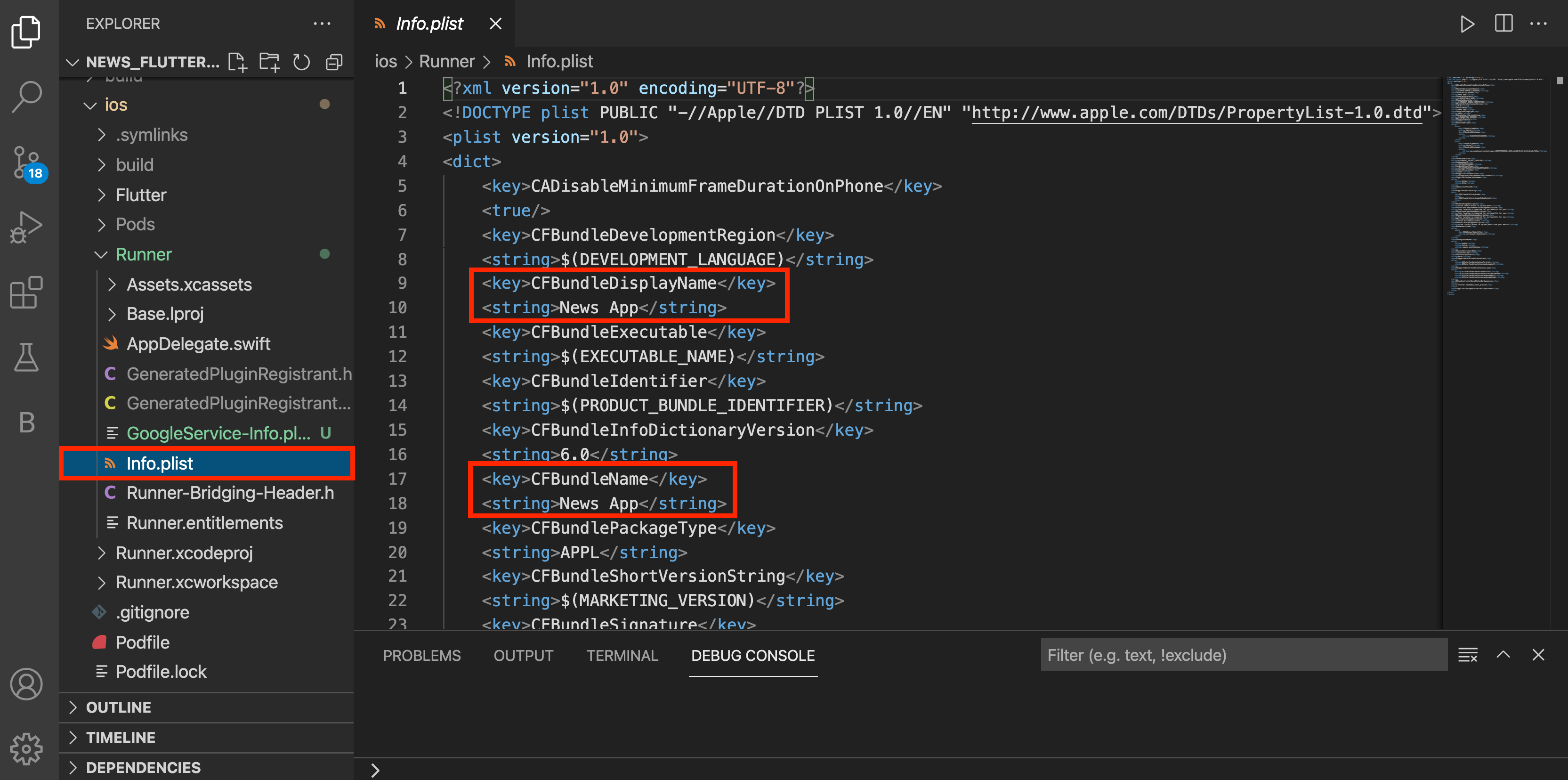Click the Run play icon top right

point(1467,24)
